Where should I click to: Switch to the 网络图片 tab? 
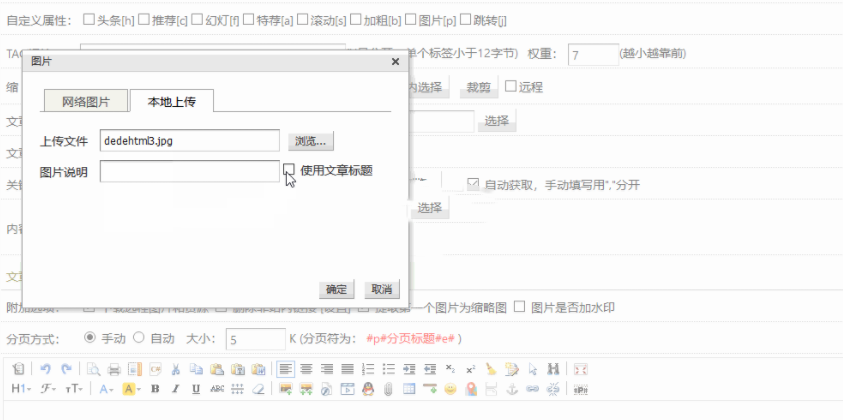coord(86,101)
